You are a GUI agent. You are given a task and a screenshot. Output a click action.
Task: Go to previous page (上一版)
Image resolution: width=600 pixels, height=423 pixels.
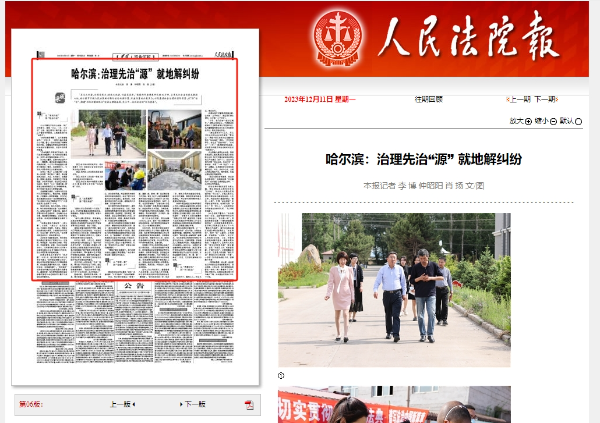pos(122,404)
